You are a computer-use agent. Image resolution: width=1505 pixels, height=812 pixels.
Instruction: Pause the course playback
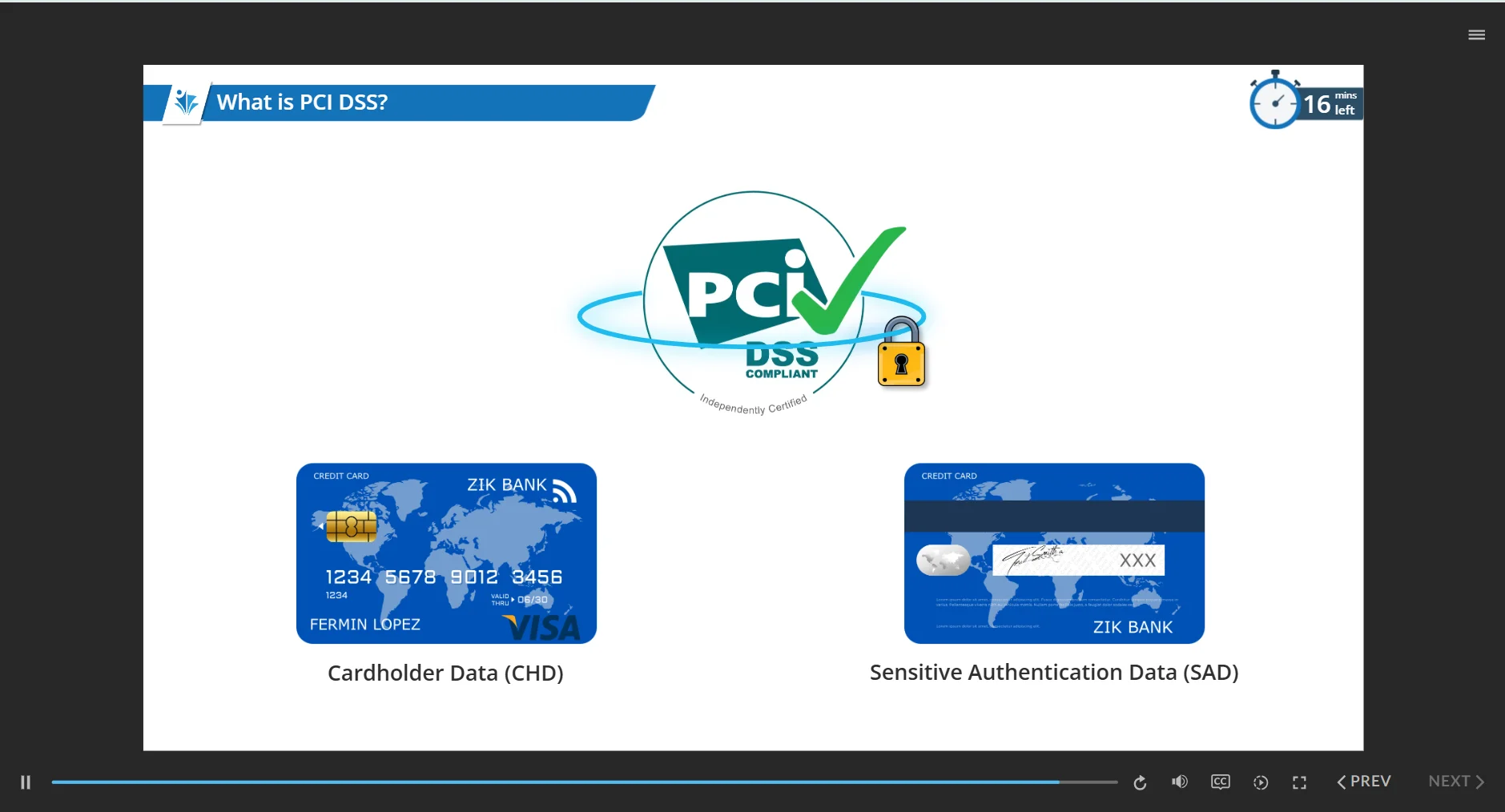click(26, 782)
